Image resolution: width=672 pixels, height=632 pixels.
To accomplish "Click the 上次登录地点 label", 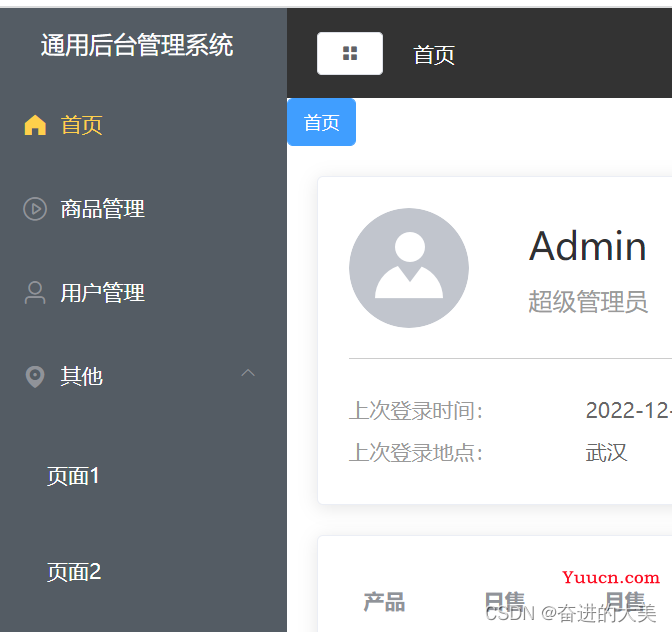I will point(416,452).
